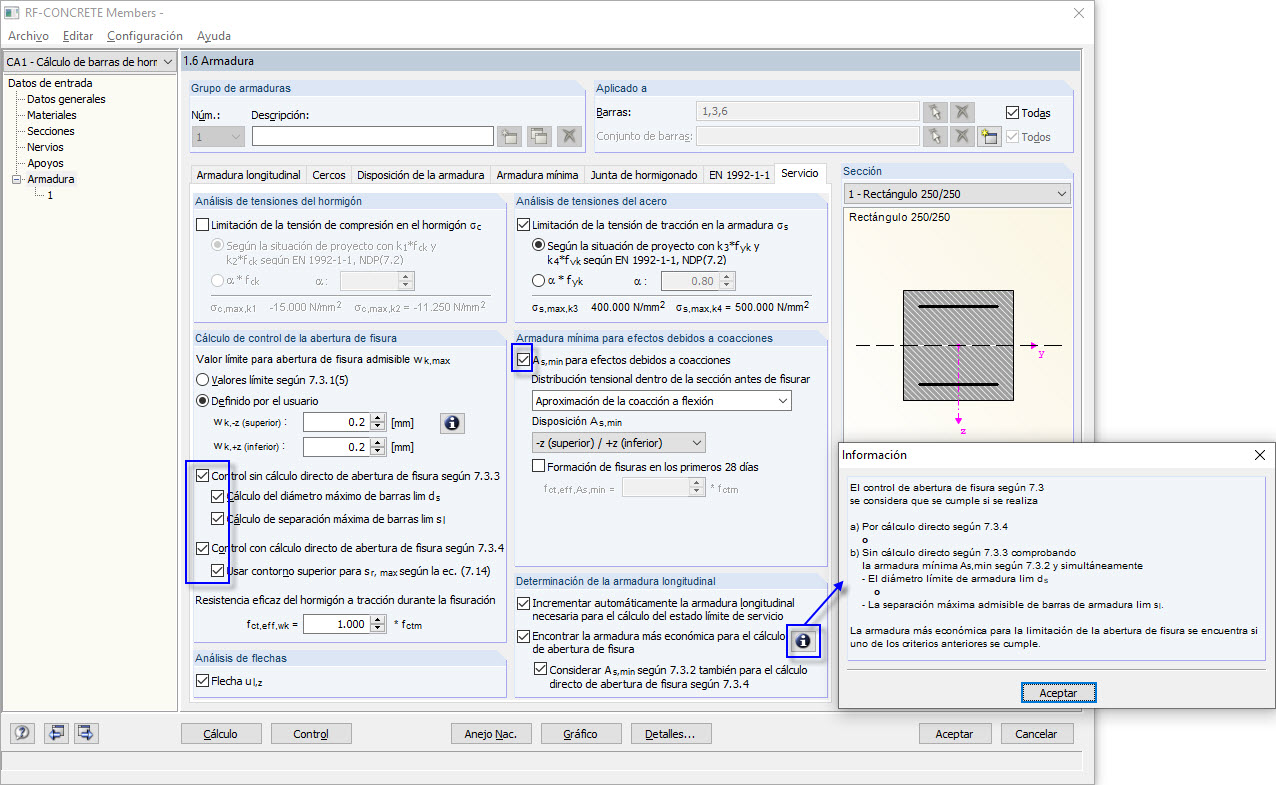Create a new reinforcement group icon
The image size is (1276, 785).
coord(510,137)
